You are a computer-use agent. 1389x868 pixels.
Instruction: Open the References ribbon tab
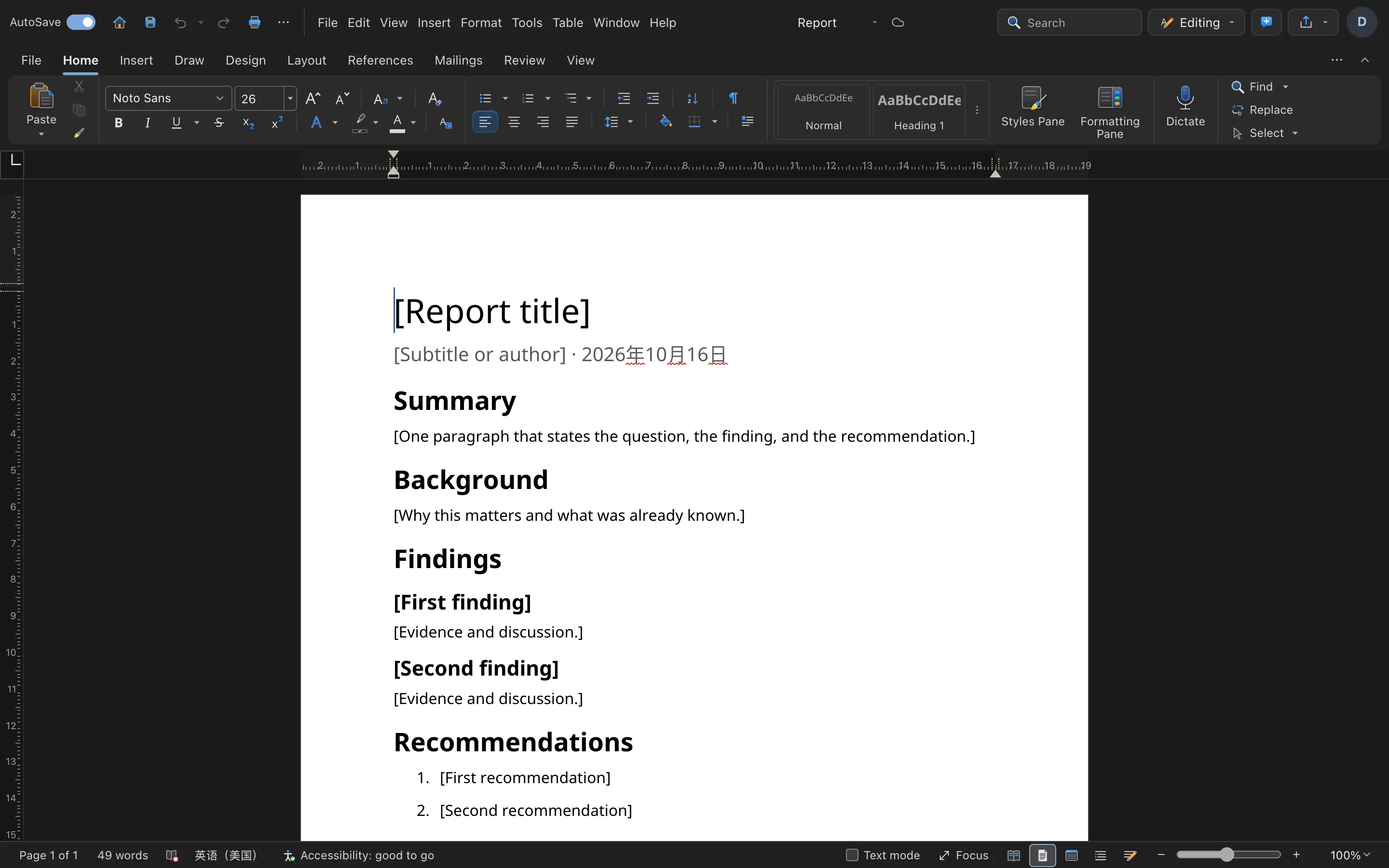tap(380, 60)
